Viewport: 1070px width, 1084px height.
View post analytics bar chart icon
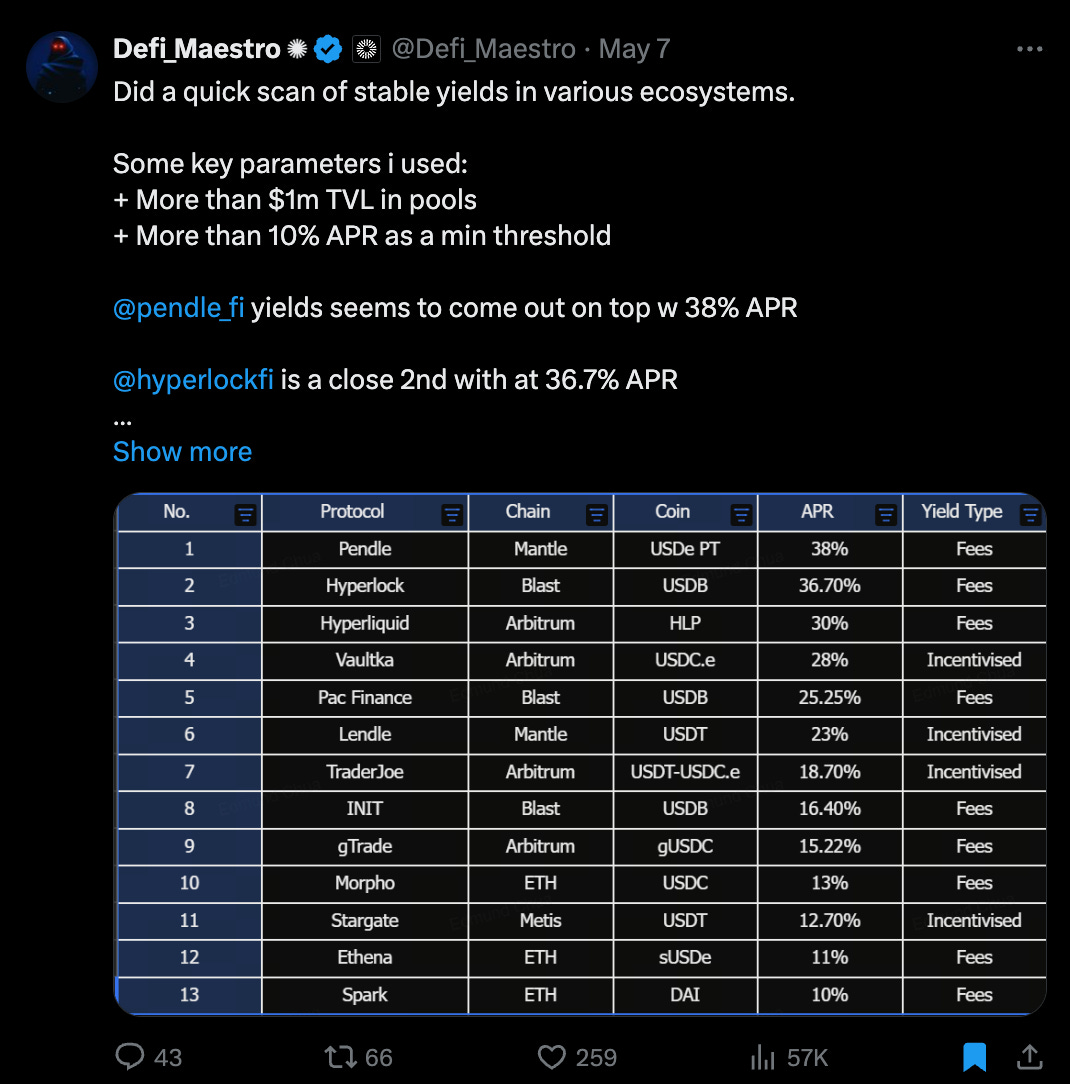tap(762, 1056)
